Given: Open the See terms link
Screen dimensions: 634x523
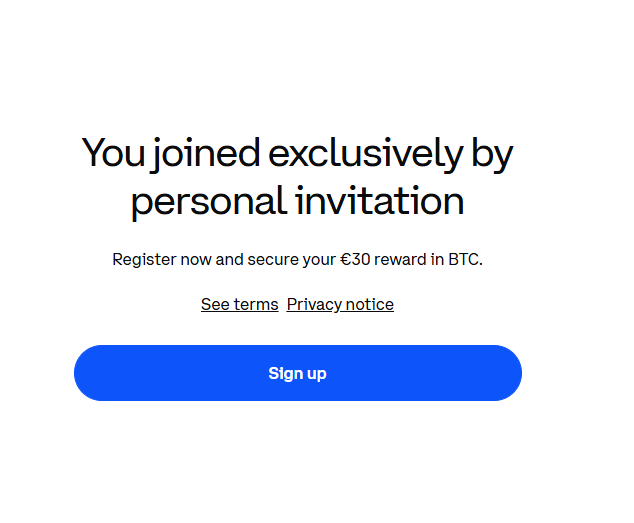Looking at the screenshot, I should [239, 304].
